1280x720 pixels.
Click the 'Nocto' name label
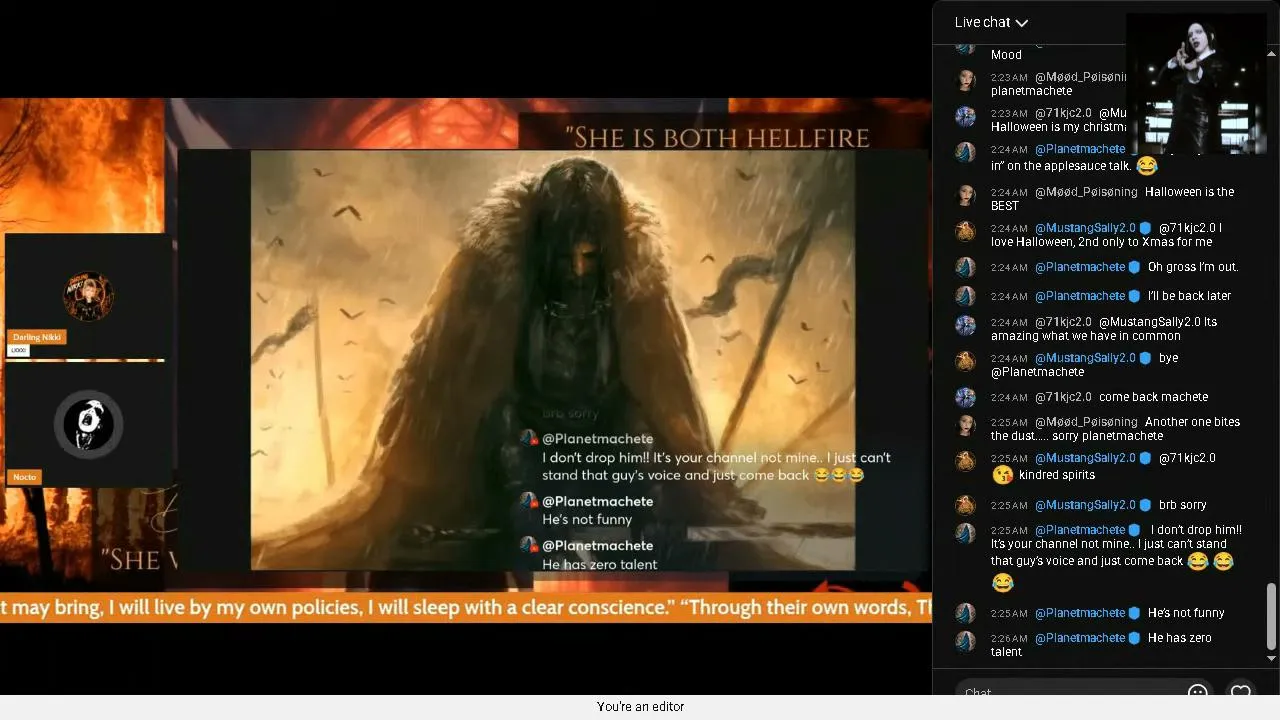(x=24, y=477)
